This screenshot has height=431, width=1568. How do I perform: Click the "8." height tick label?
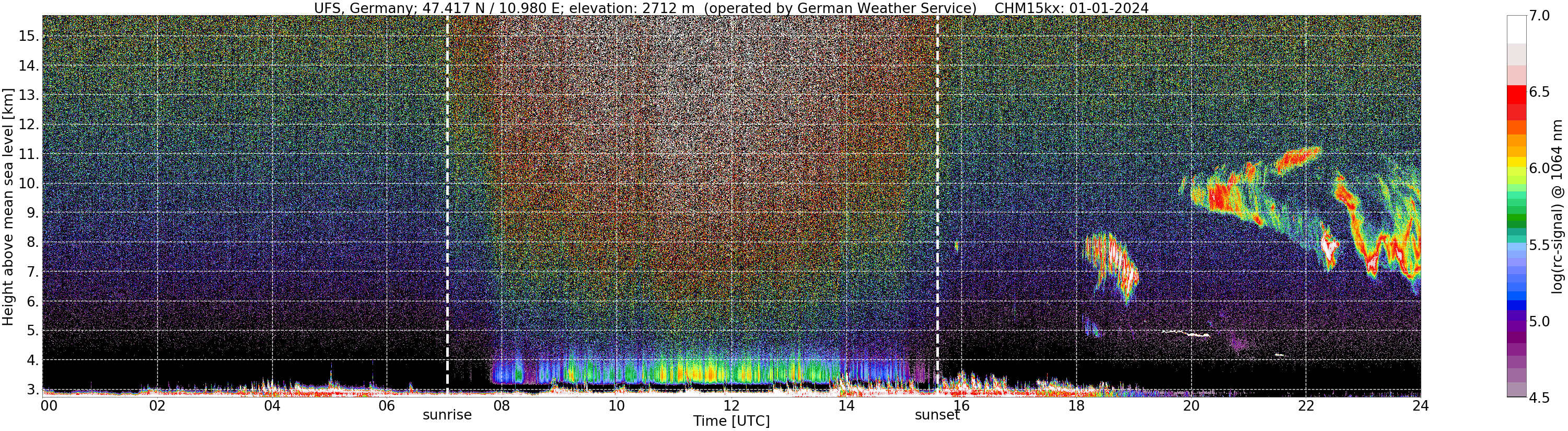[33, 243]
